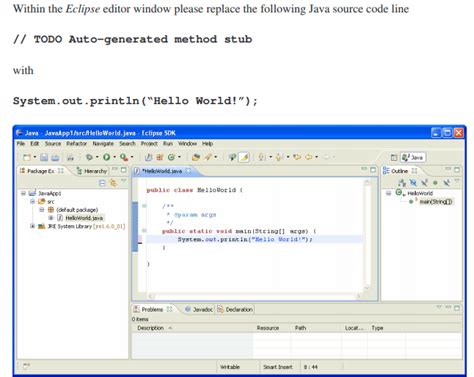Collapse the (default package) node
Screen dimensions: 474x377
coord(42,210)
